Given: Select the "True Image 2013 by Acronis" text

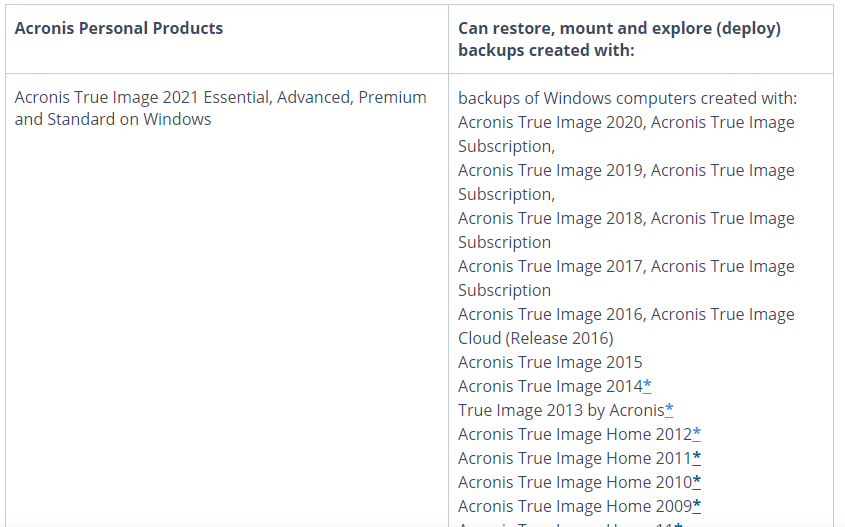Looking at the screenshot, I should 560,410.
